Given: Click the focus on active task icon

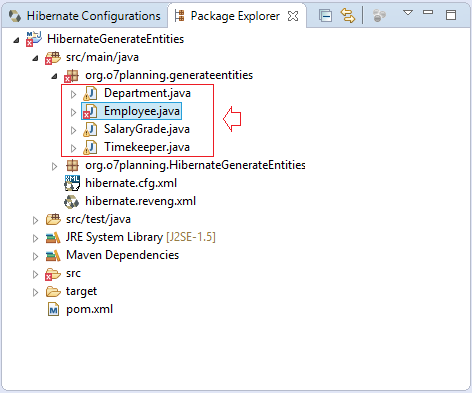Looking at the screenshot, I should click(x=379, y=16).
